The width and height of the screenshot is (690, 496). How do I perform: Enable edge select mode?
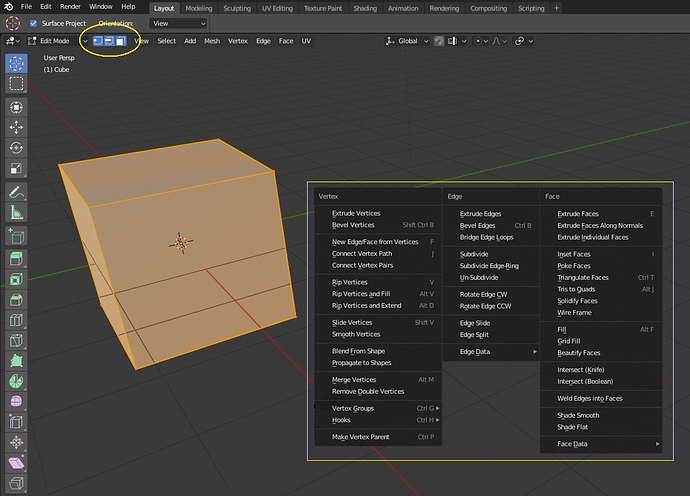coord(109,41)
